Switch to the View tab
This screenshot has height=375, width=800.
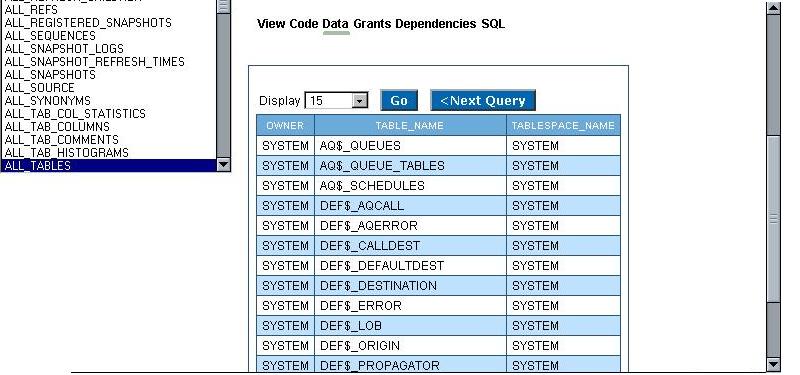[x=271, y=24]
